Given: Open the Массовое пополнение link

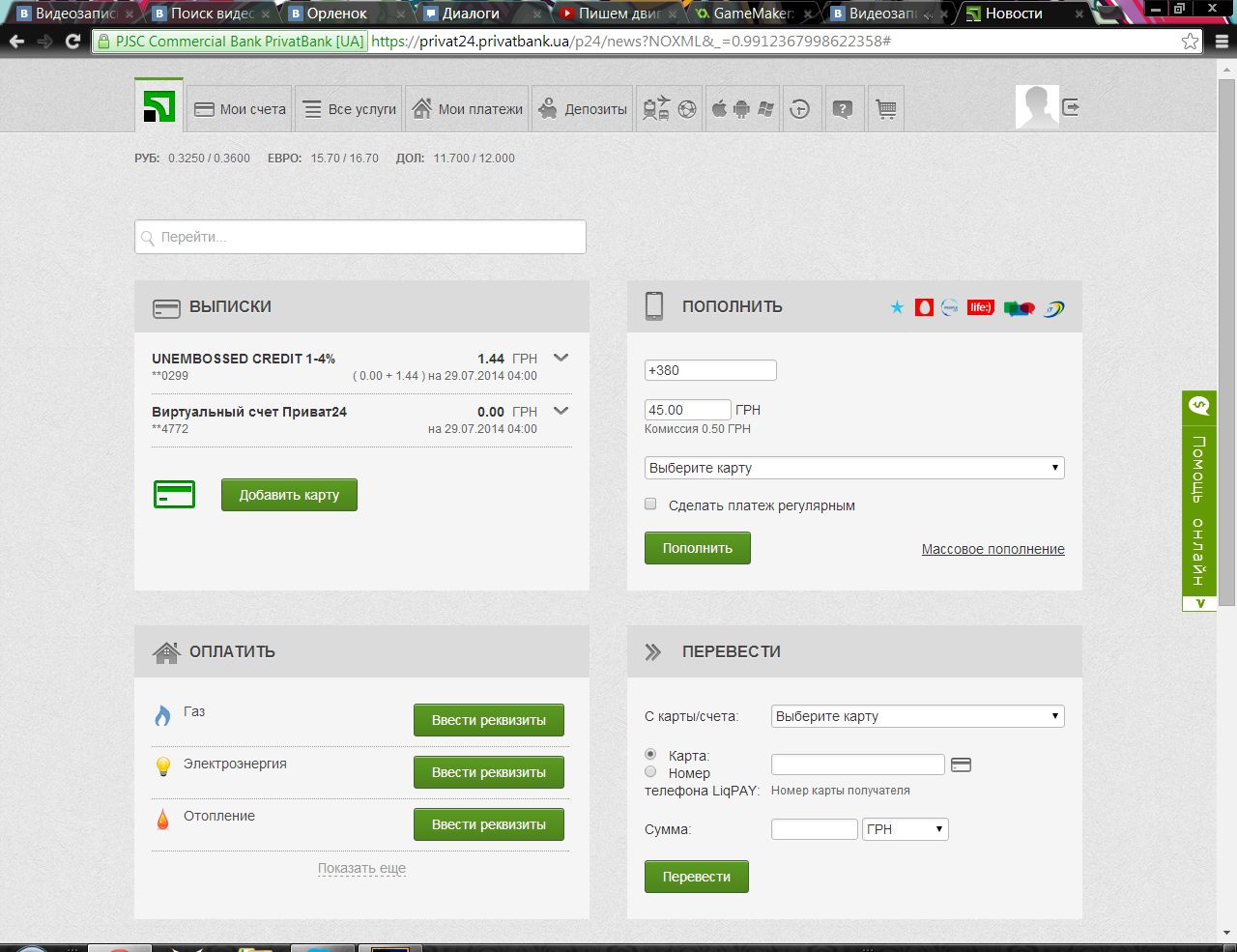Looking at the screenshot, I should point(993,549).
